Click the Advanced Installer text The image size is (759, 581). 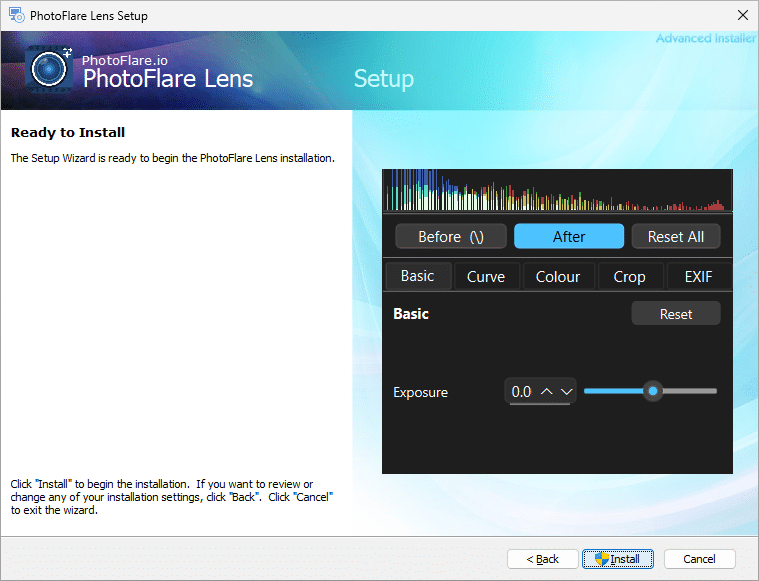pyautogui.click(x=706, y=38)
